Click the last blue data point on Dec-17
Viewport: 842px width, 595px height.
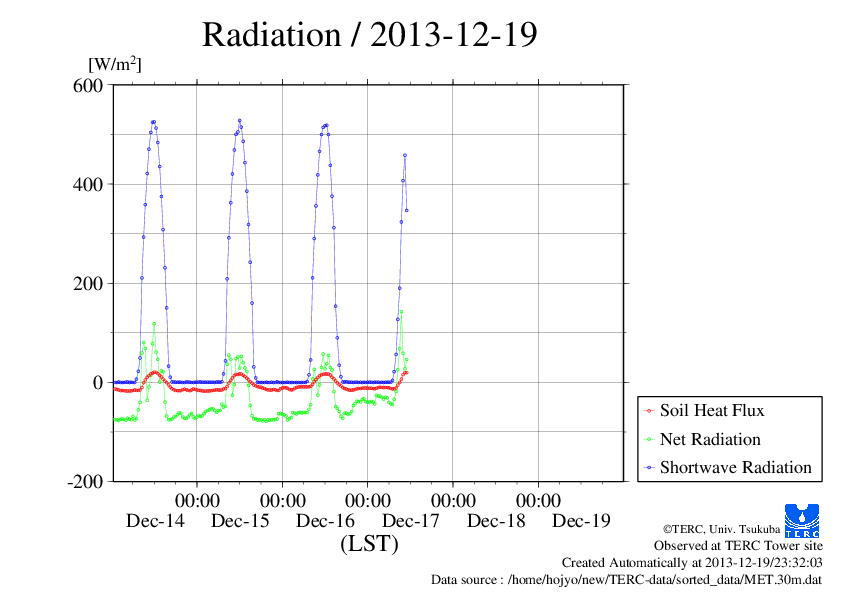[407, 211]
